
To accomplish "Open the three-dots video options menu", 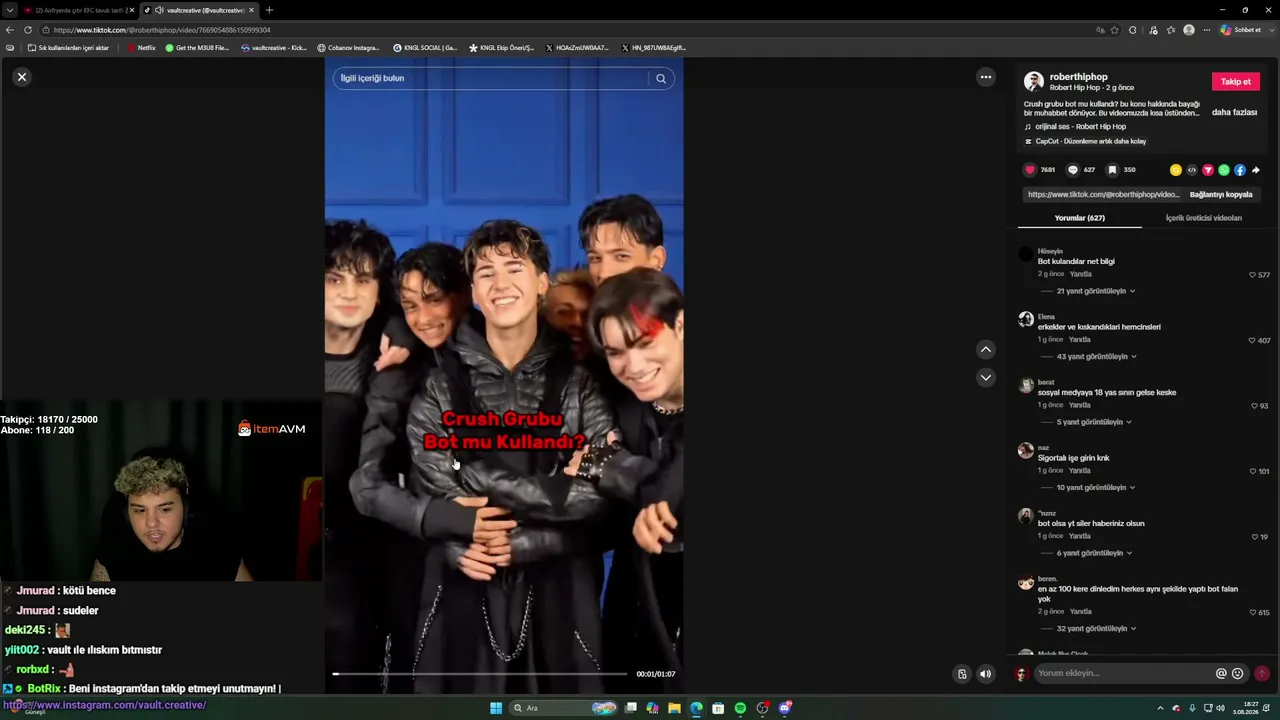I will (x=986, y=77).
